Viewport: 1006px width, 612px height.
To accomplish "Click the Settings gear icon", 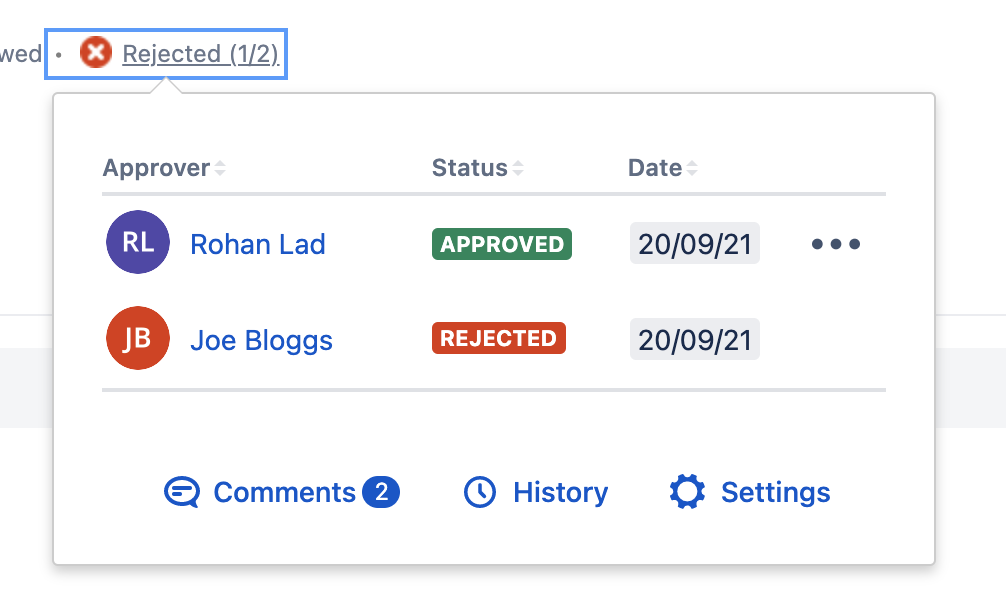I will (688, 493).
